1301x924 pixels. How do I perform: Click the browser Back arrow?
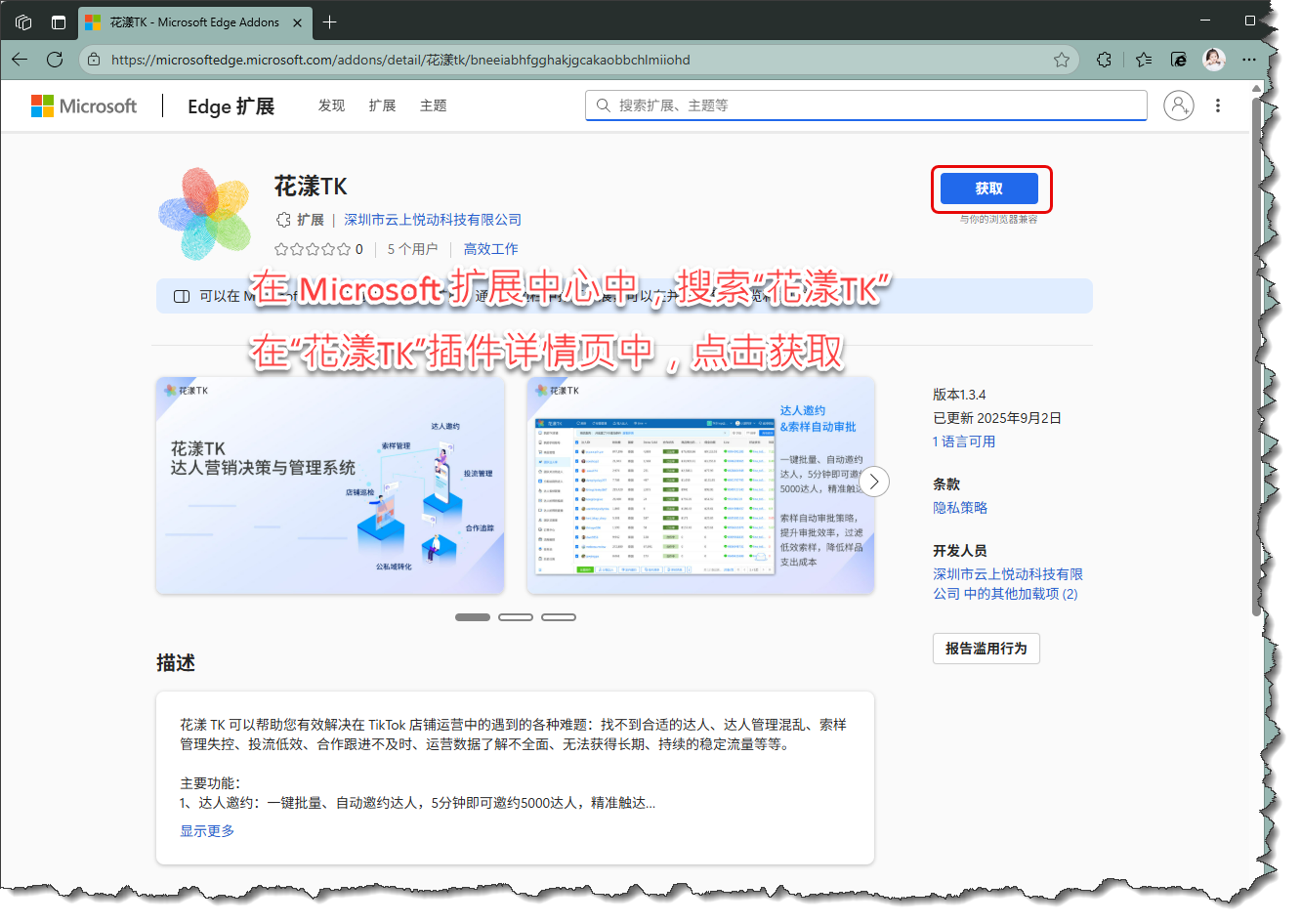(20, 60)
